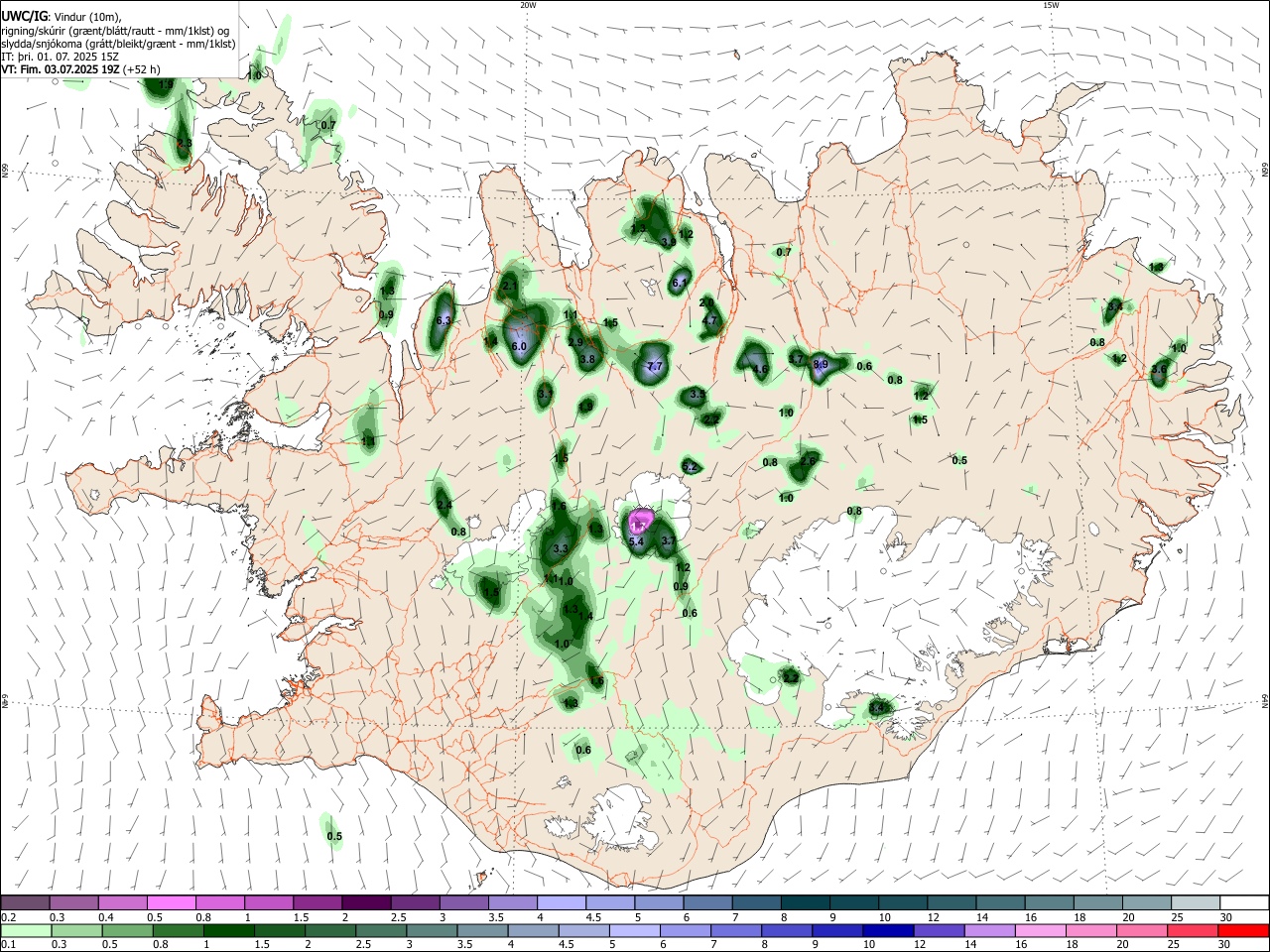Viewport: 1270px width, 952px height.
Task: Select the 8.9 precipitation label
Action: point(821,365)
